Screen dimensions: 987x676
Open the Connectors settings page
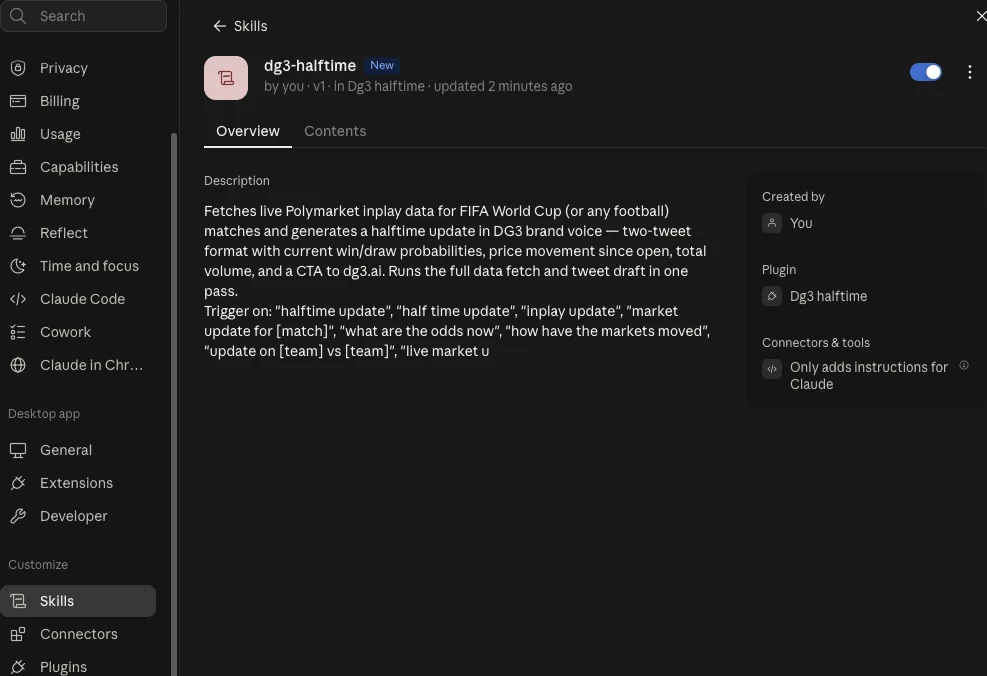(78, 634)
